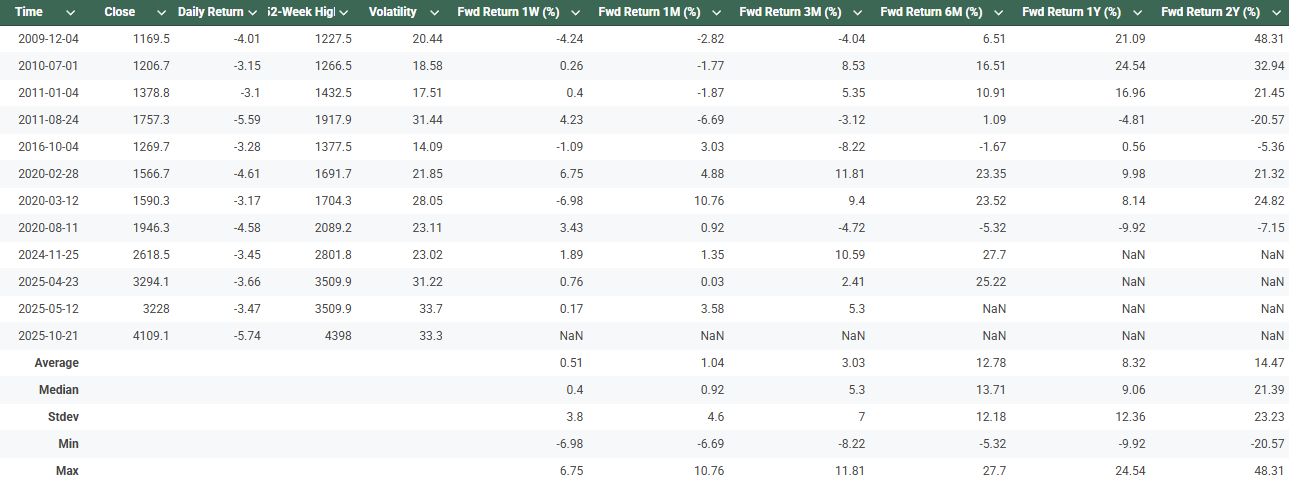
Task: Select 52-Week High value 2801.8
Action: pyautogui.click(x=333, y=255)
